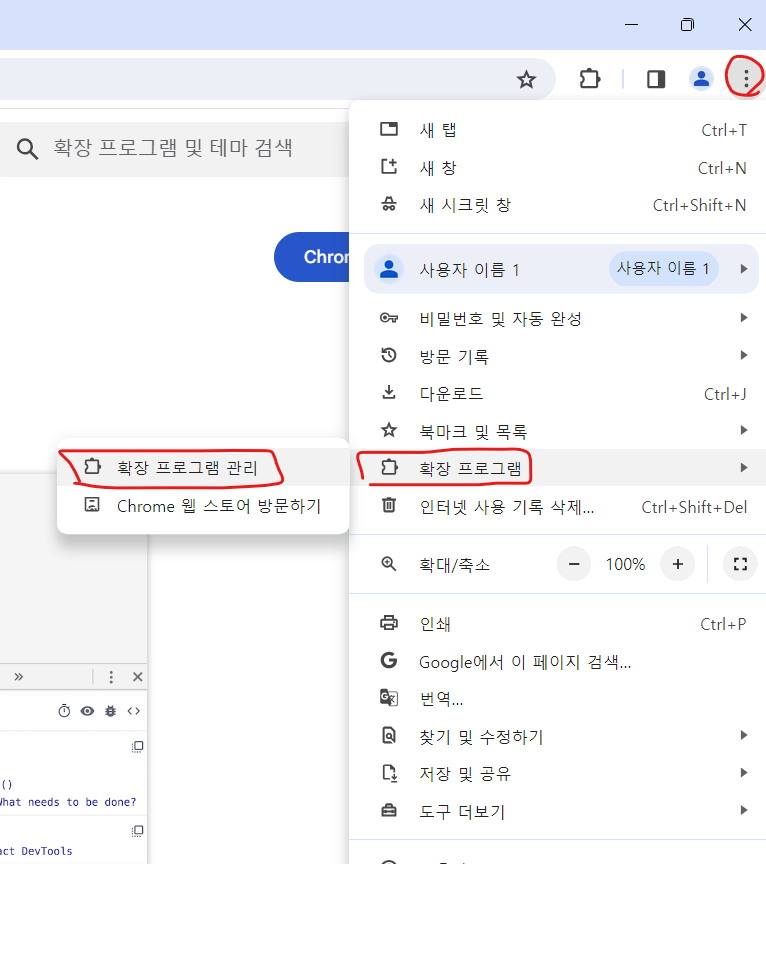Screen dimensions: 766x972
Task: Click the incognito icon beside 새 시크릿 창
Action: (389, 204)
